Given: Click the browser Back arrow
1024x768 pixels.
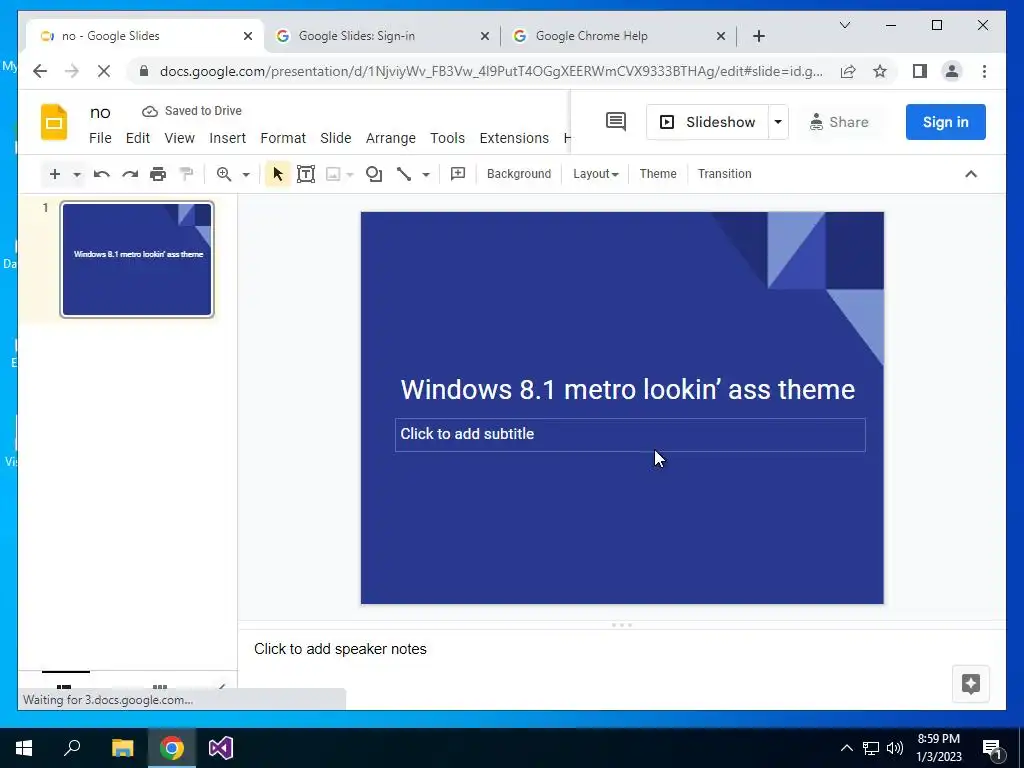Looking at the screenshot, I should [40, 71].
